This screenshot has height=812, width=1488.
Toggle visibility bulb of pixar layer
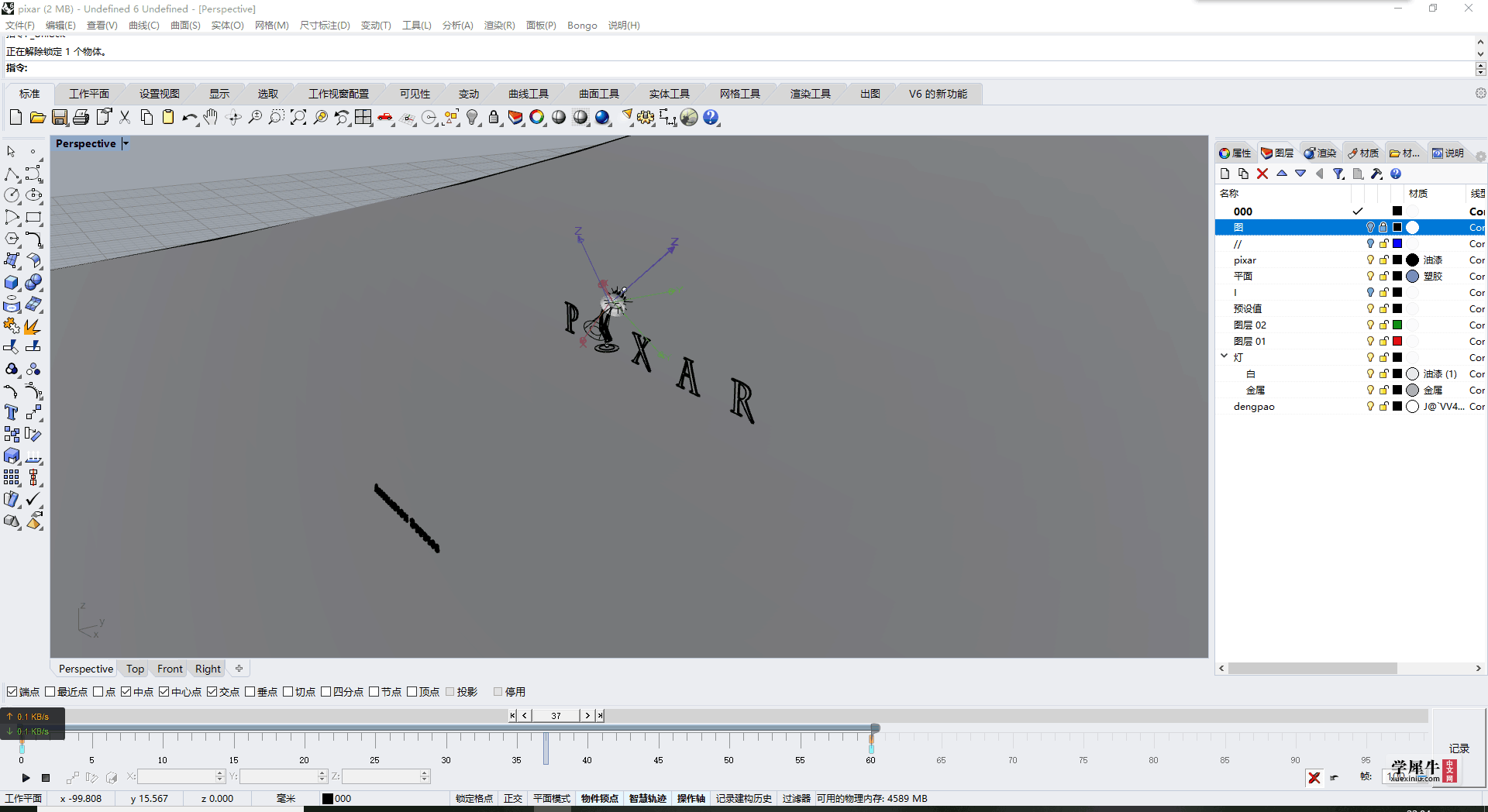pos(1370,260)
